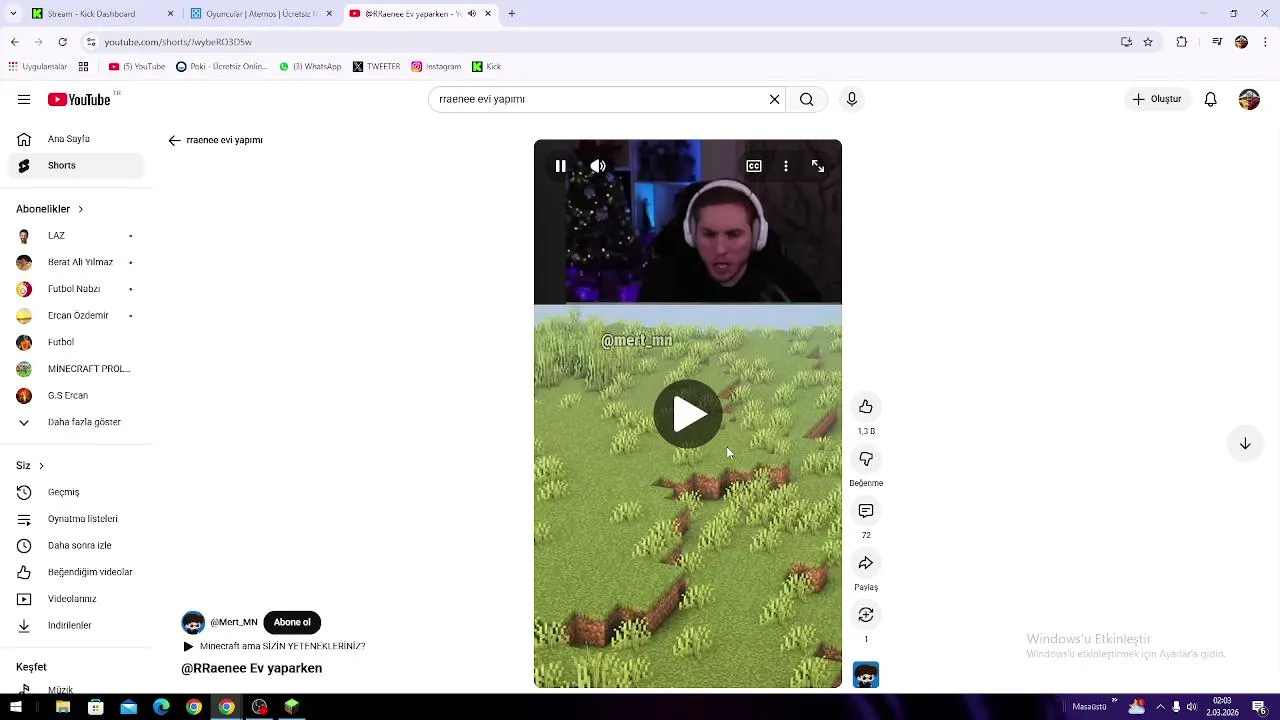Open Ercan Özdemir channel
This screenshot has height=720, width=1280.
(x=76, y=316)
